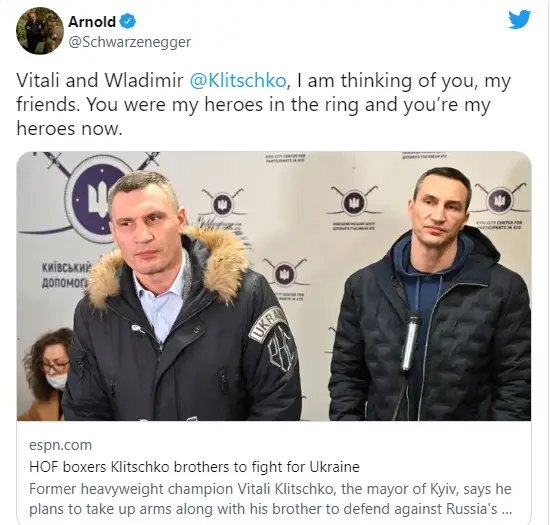Click the blue verified badge beside Arnold
Viewport: 550px width, 525px height.
(x=128, y=22)
